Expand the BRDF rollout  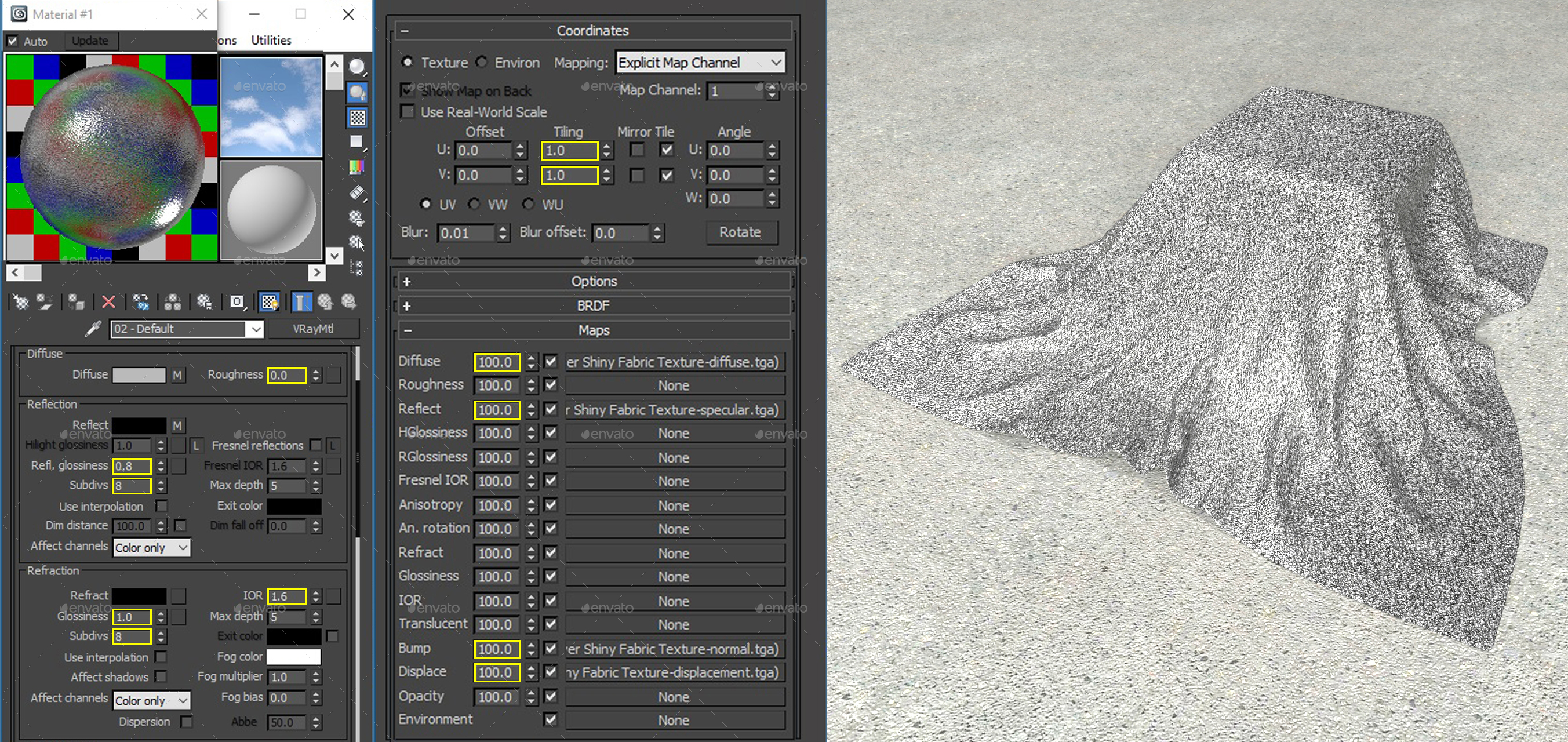593,305
